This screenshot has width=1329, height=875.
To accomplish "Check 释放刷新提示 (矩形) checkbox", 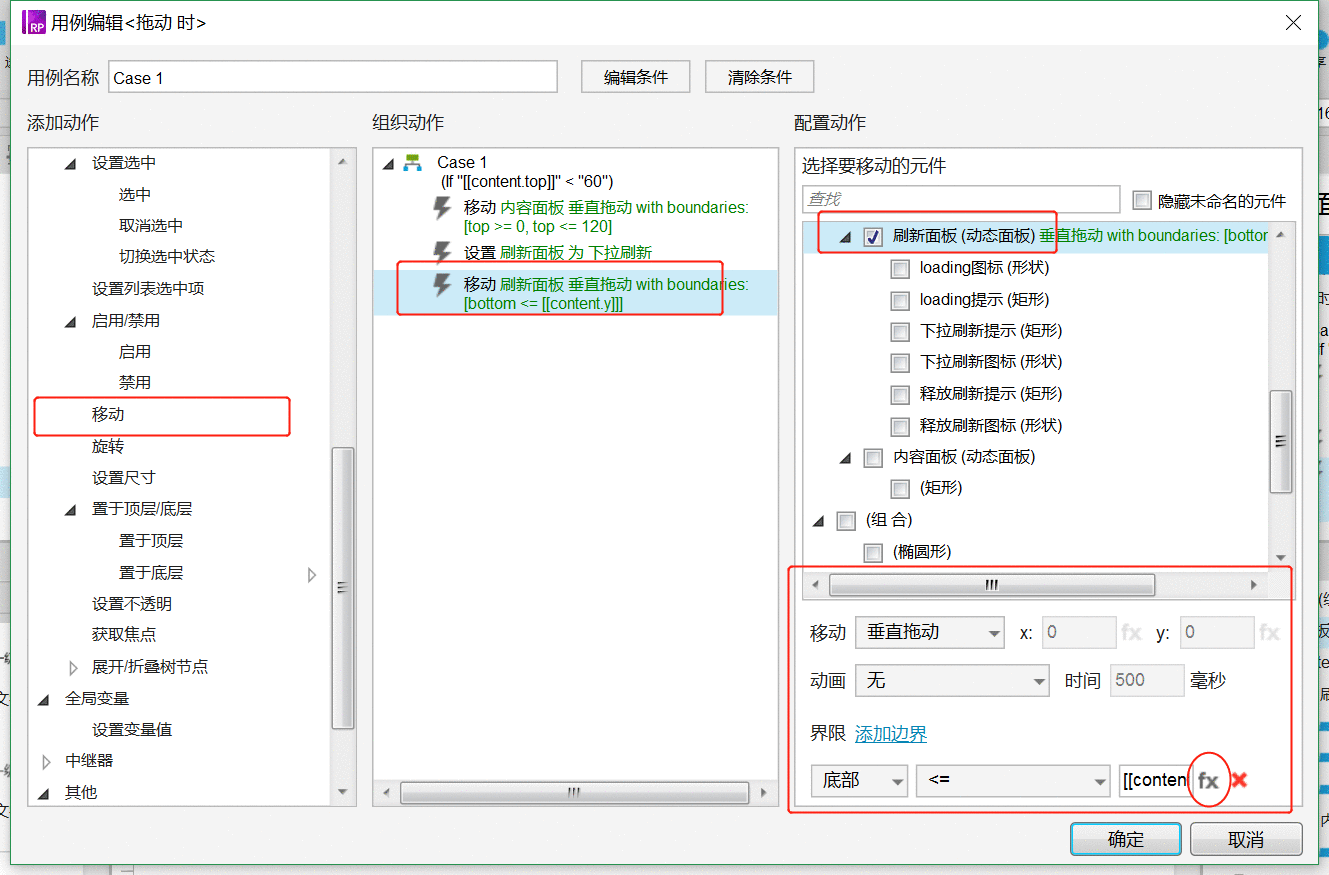I will (900, 395).
